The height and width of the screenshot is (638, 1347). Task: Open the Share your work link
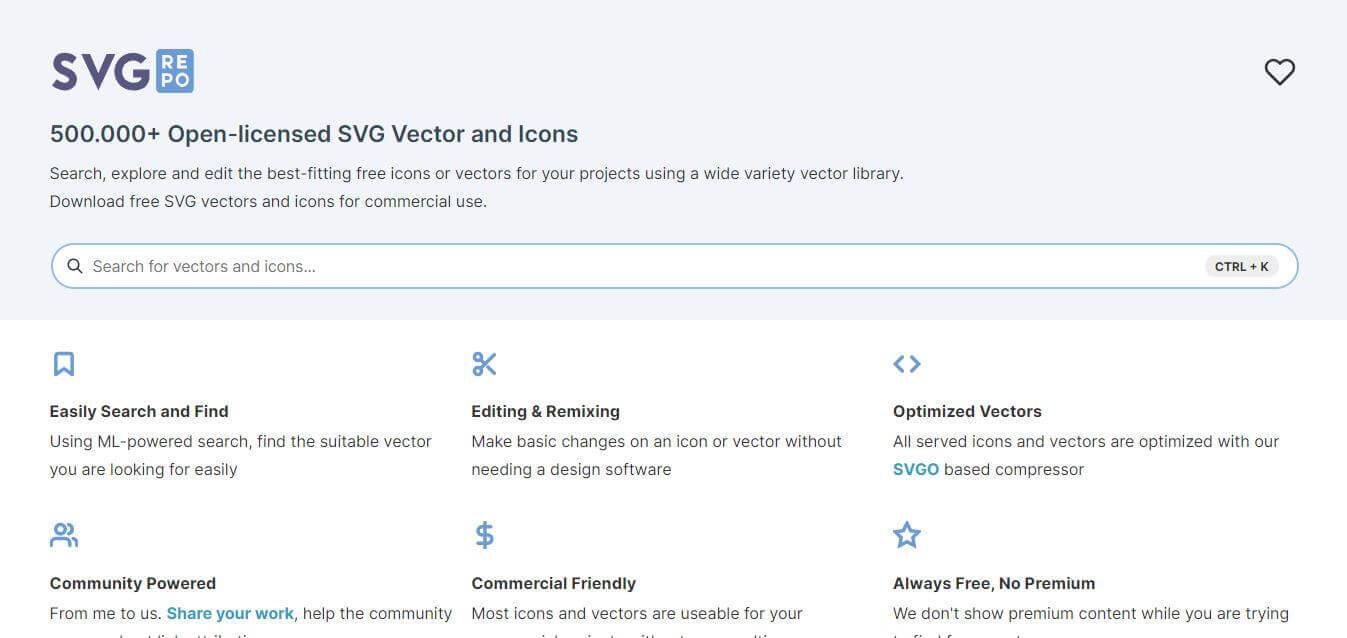tap(229, 613)
